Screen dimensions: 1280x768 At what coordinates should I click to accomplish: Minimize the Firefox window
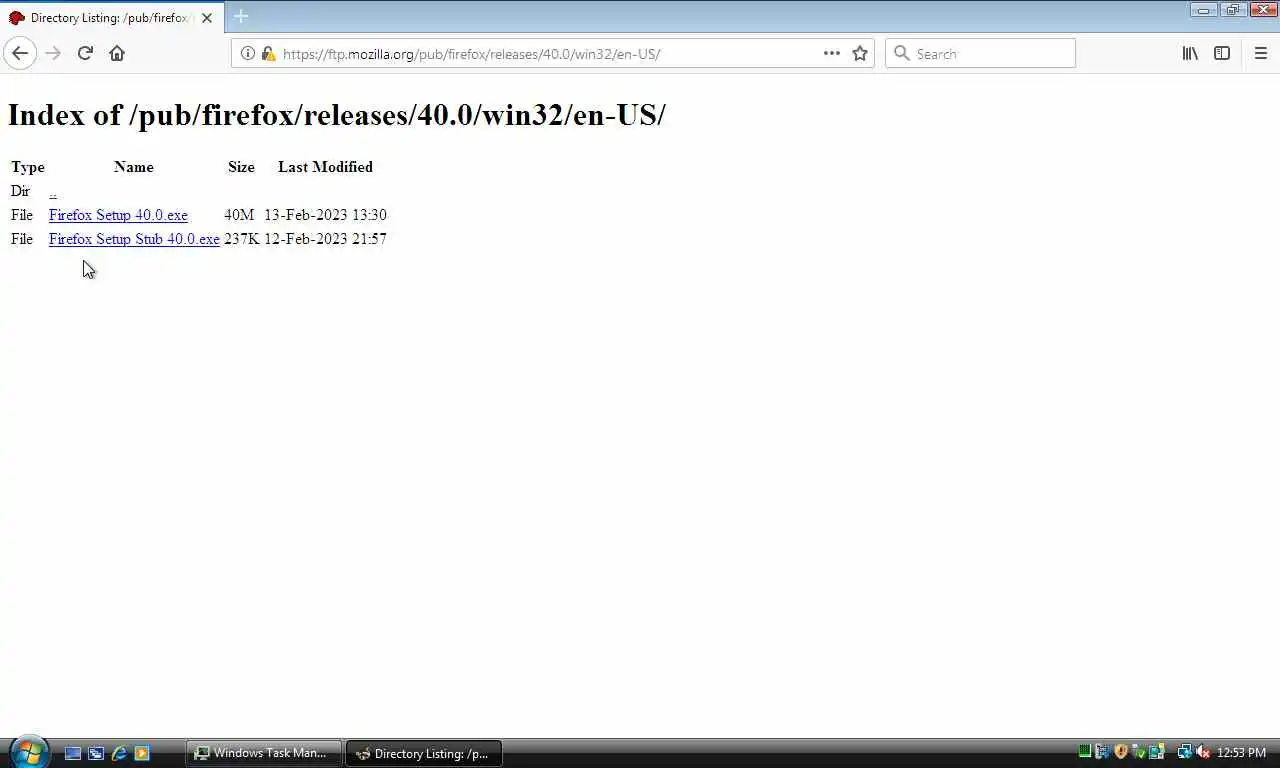[x=1203, y=10]
